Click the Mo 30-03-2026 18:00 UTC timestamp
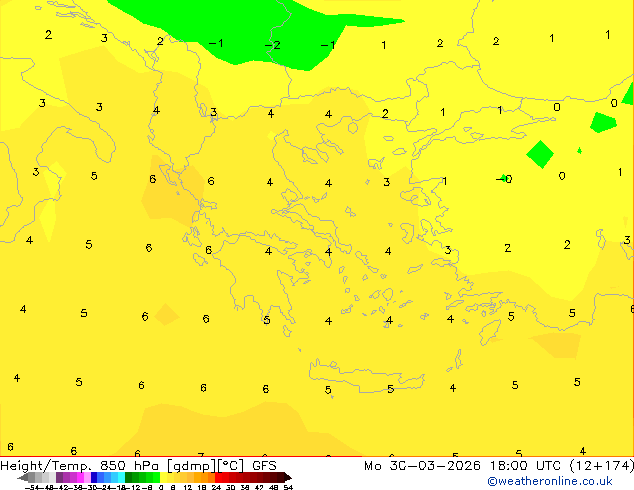The image size is (634, 490). (465, 466)
